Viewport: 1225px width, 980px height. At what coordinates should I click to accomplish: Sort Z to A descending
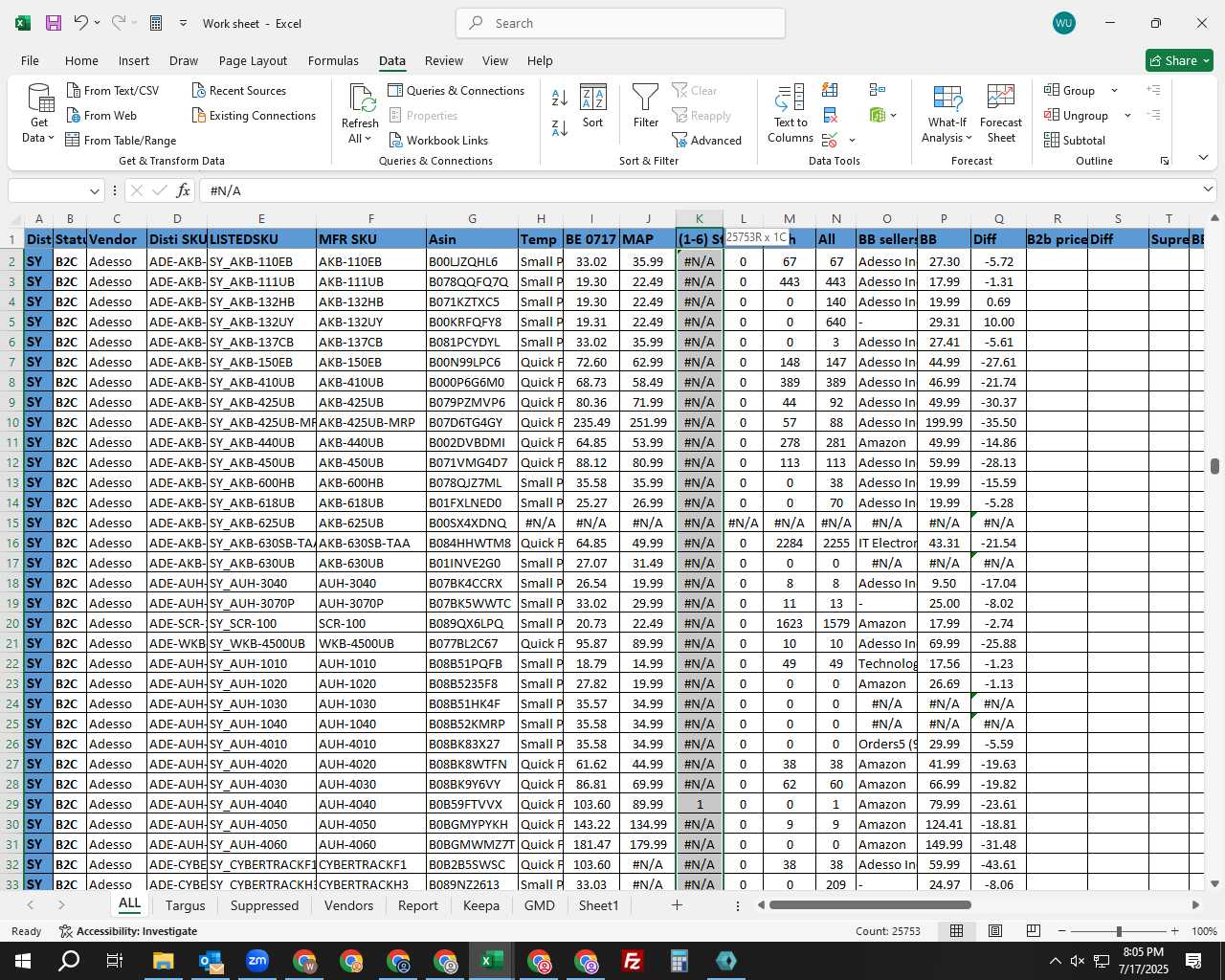point(560,127)
